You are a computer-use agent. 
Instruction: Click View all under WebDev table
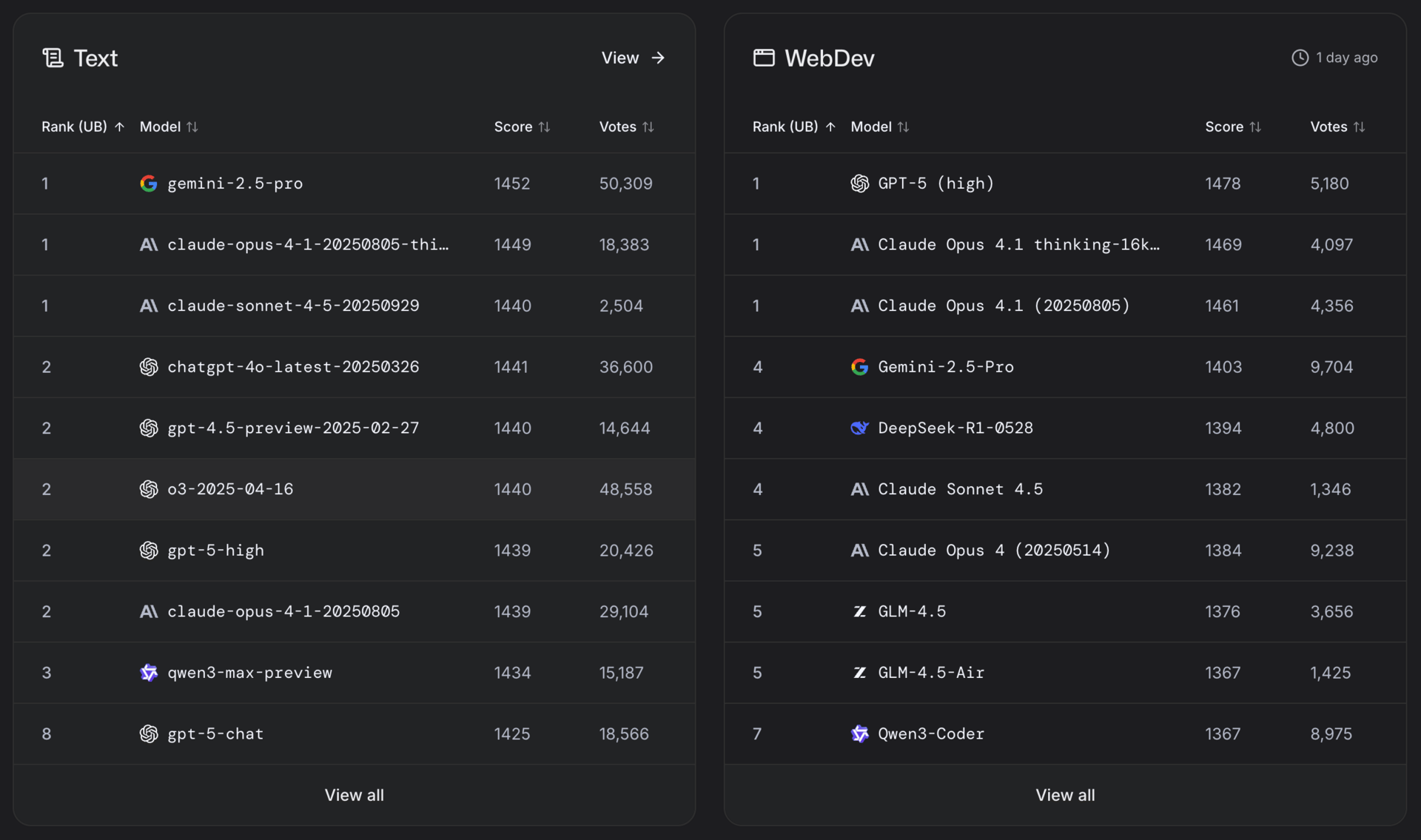coord(1065,795)
